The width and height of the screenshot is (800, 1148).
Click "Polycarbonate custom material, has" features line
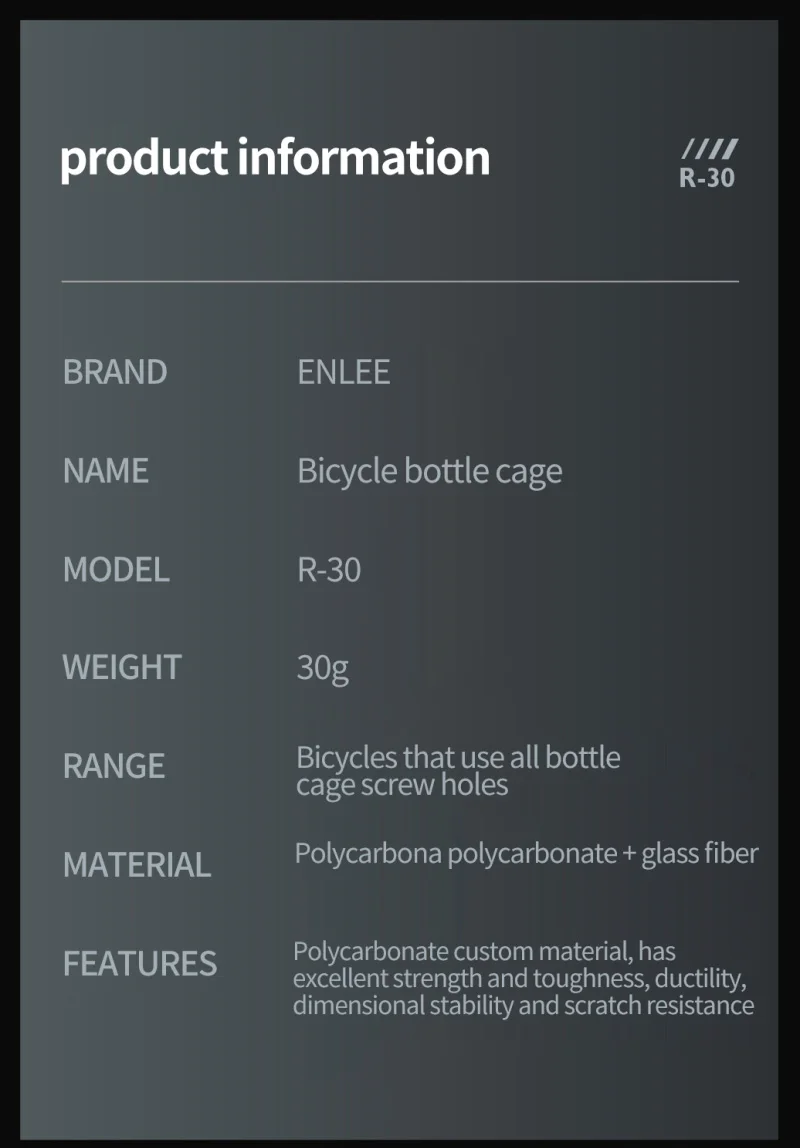pyautogui.click(x=484, y=951)
